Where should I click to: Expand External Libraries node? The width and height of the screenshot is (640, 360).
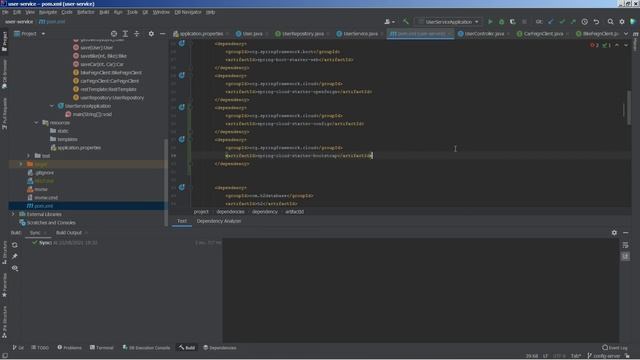point(13,214)
